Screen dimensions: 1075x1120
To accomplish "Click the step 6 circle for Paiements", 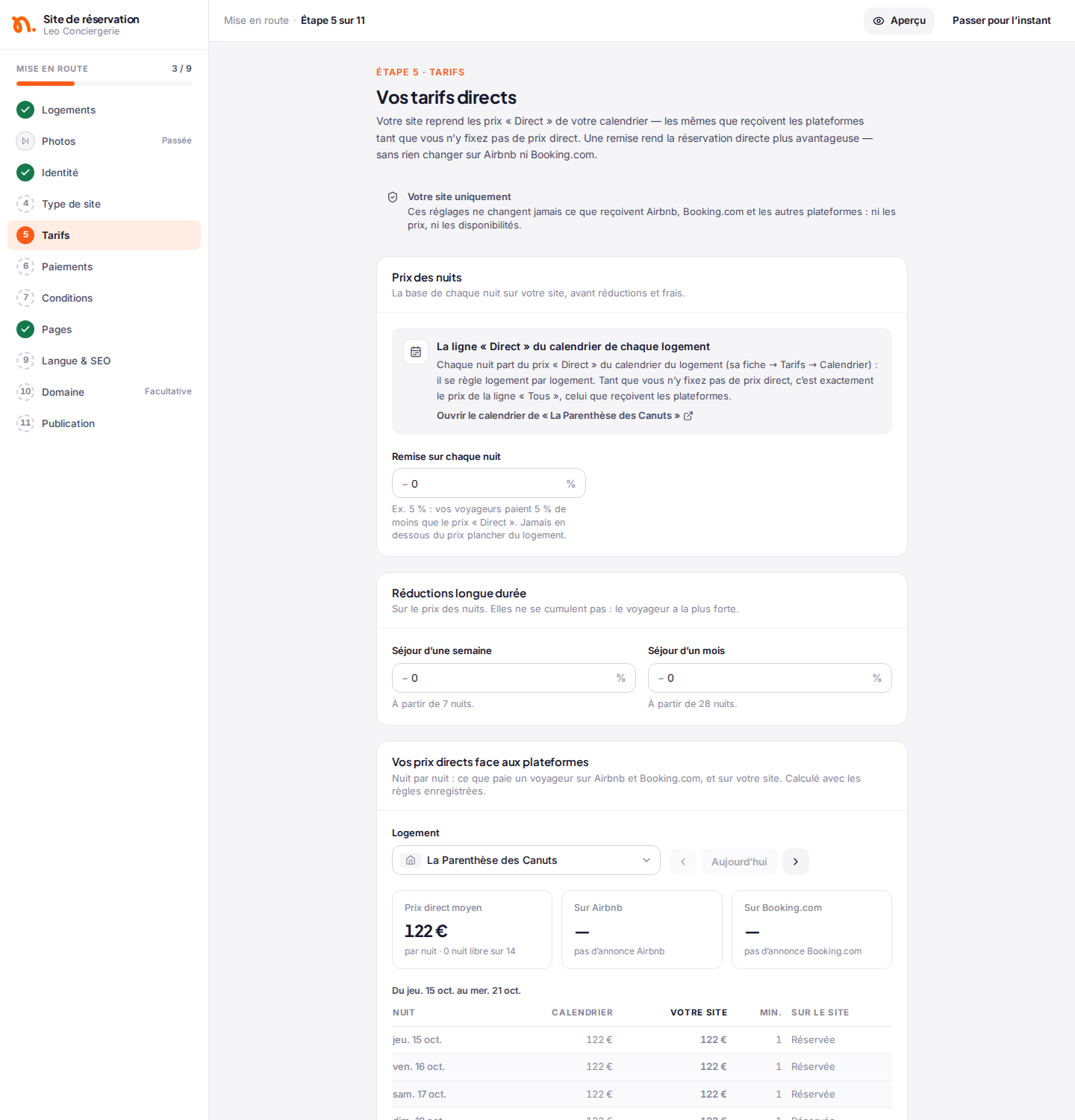I will point(25,267).
